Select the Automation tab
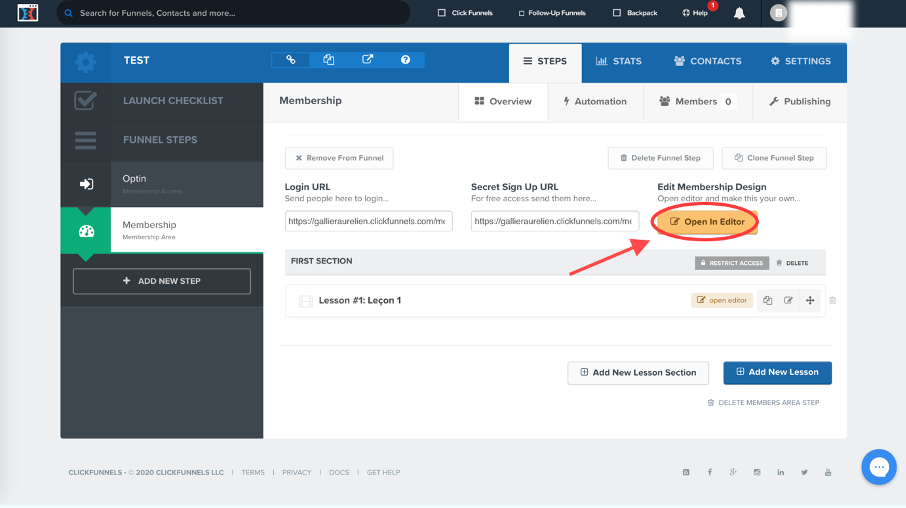Image resolution: width=906 pixels, height=508 pixels. (x=595, y=102)
